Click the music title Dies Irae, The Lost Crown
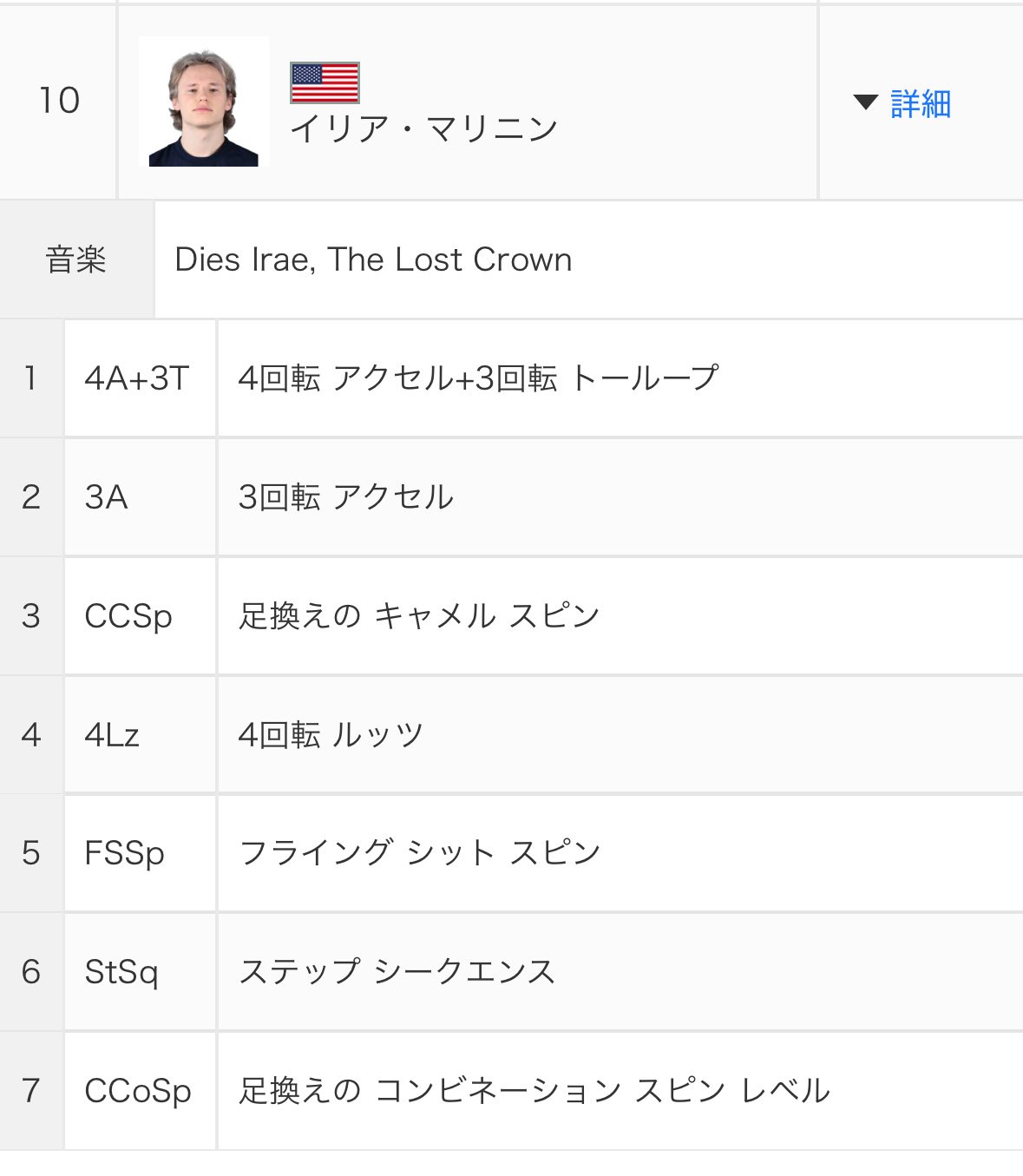 [x=373, y=260]
